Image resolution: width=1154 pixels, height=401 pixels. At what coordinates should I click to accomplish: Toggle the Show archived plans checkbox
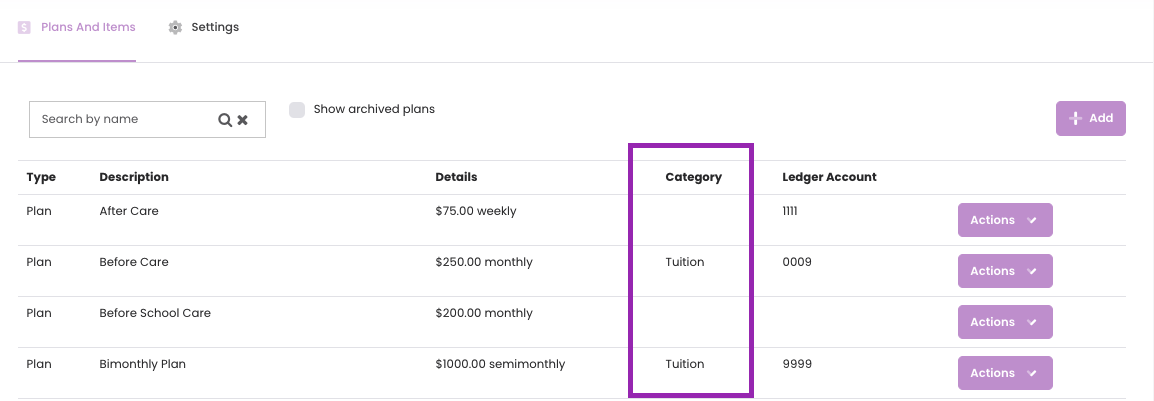coord(297,110)
